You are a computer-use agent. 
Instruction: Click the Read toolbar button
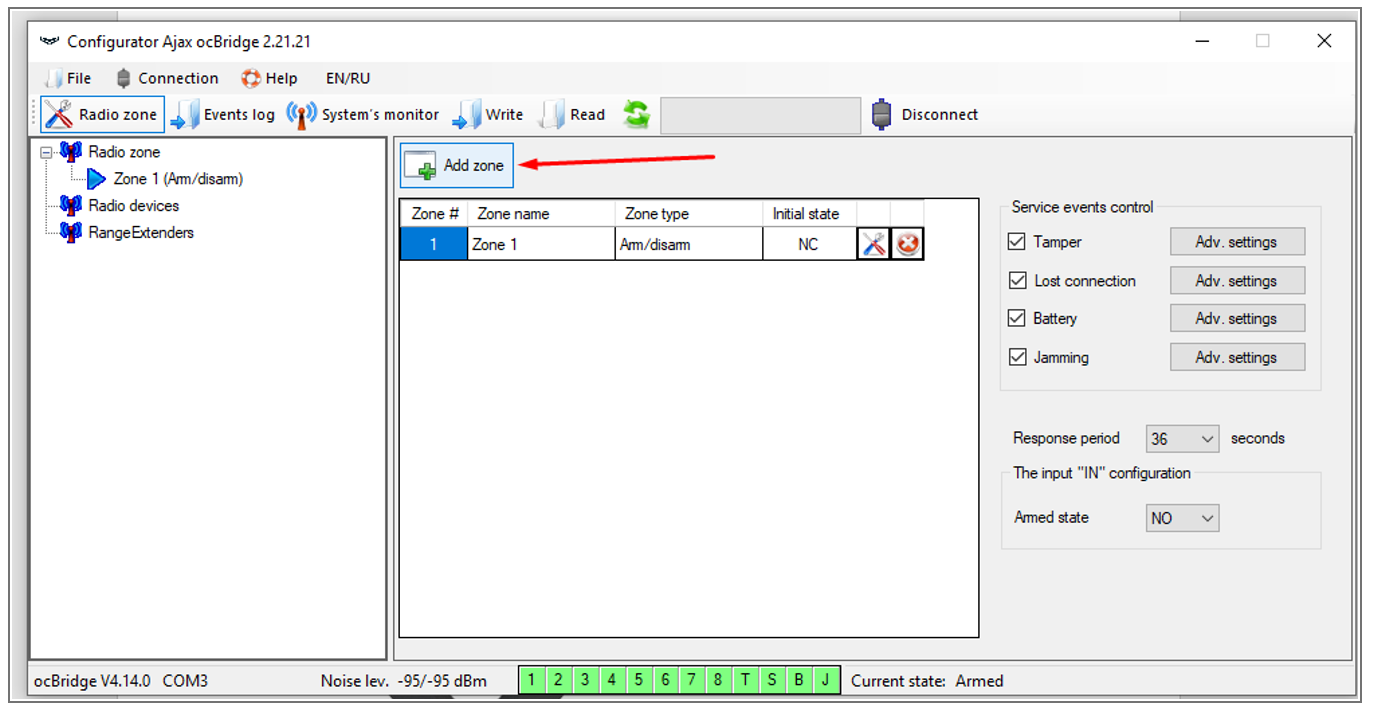pyautogui.click(x=572, y=115)
